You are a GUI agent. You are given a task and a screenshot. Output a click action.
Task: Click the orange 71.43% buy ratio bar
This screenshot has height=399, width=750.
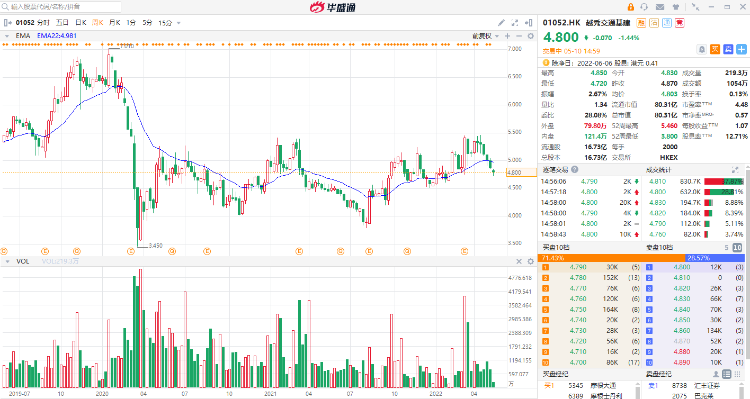tap(612, 257)
